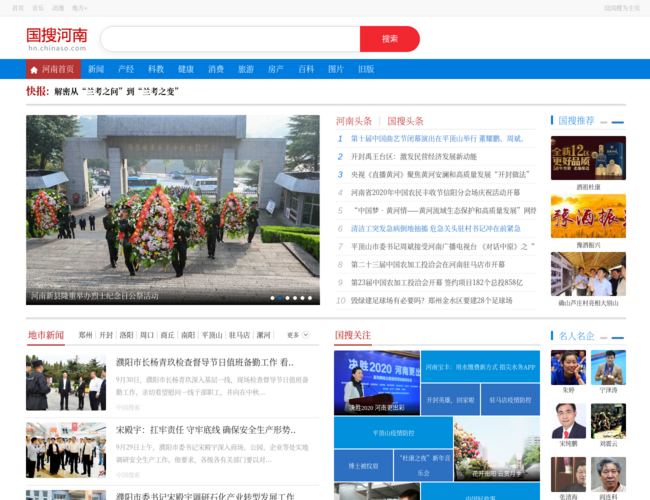Open thumbnail for 杨青玖 inspection article
This screenshot has width=650, height=500.
pos(66,383)
